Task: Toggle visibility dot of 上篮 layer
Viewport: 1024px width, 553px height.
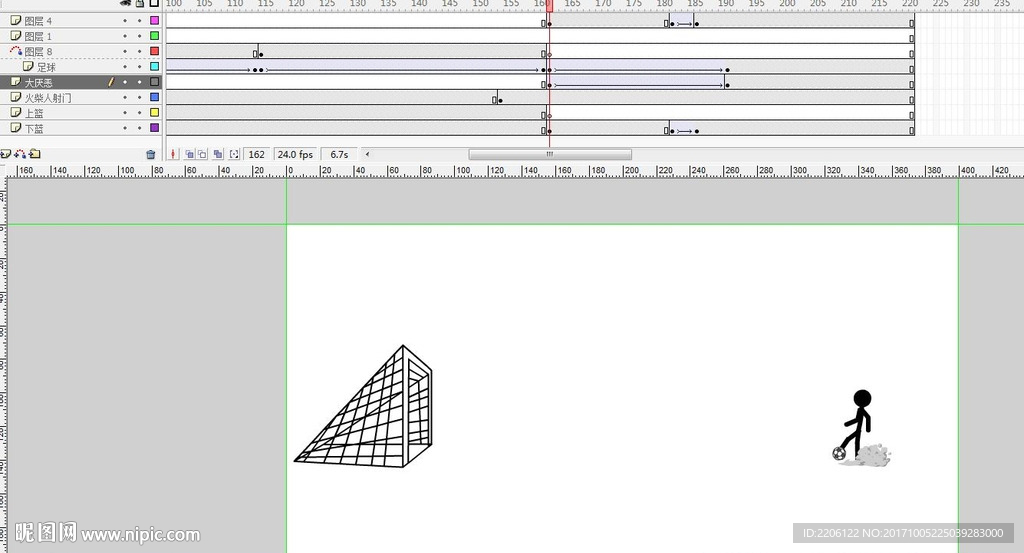Action: (x=125, y=113)
